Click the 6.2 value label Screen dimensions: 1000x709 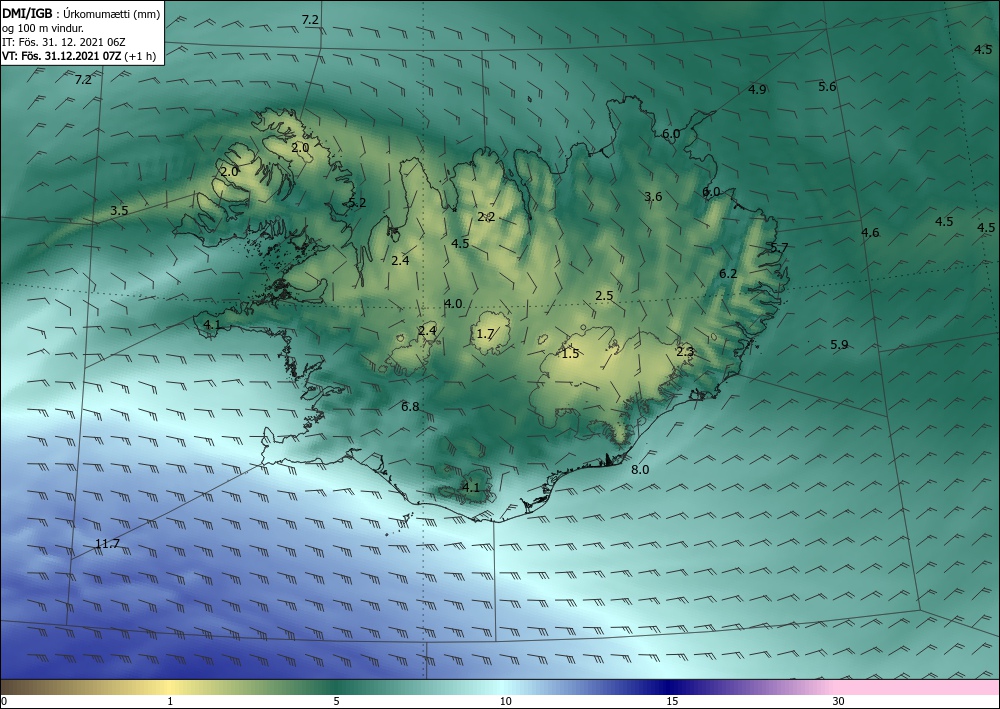(x=728, y=274)
